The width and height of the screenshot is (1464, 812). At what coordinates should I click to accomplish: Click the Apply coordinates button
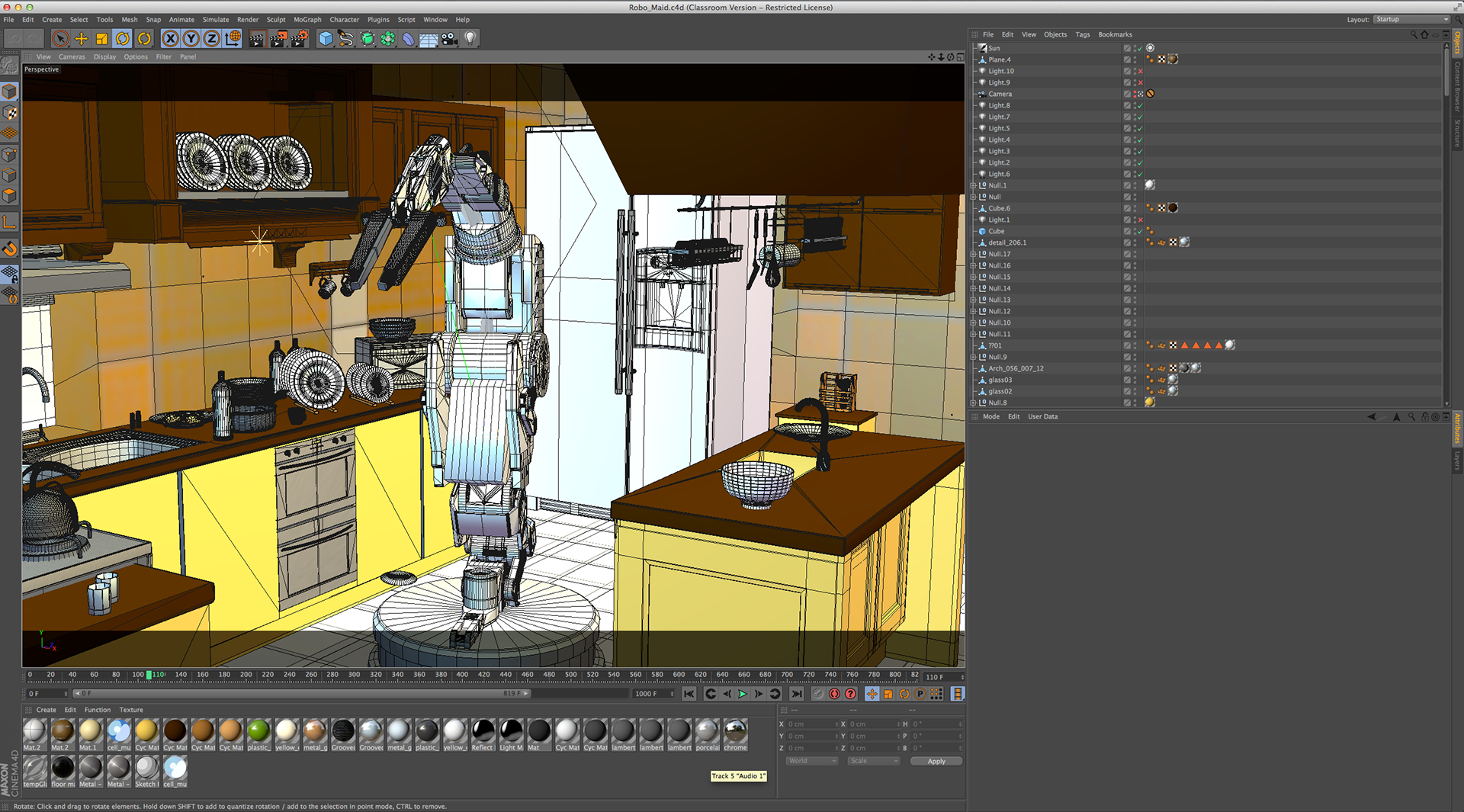click(x=936, y=761)
